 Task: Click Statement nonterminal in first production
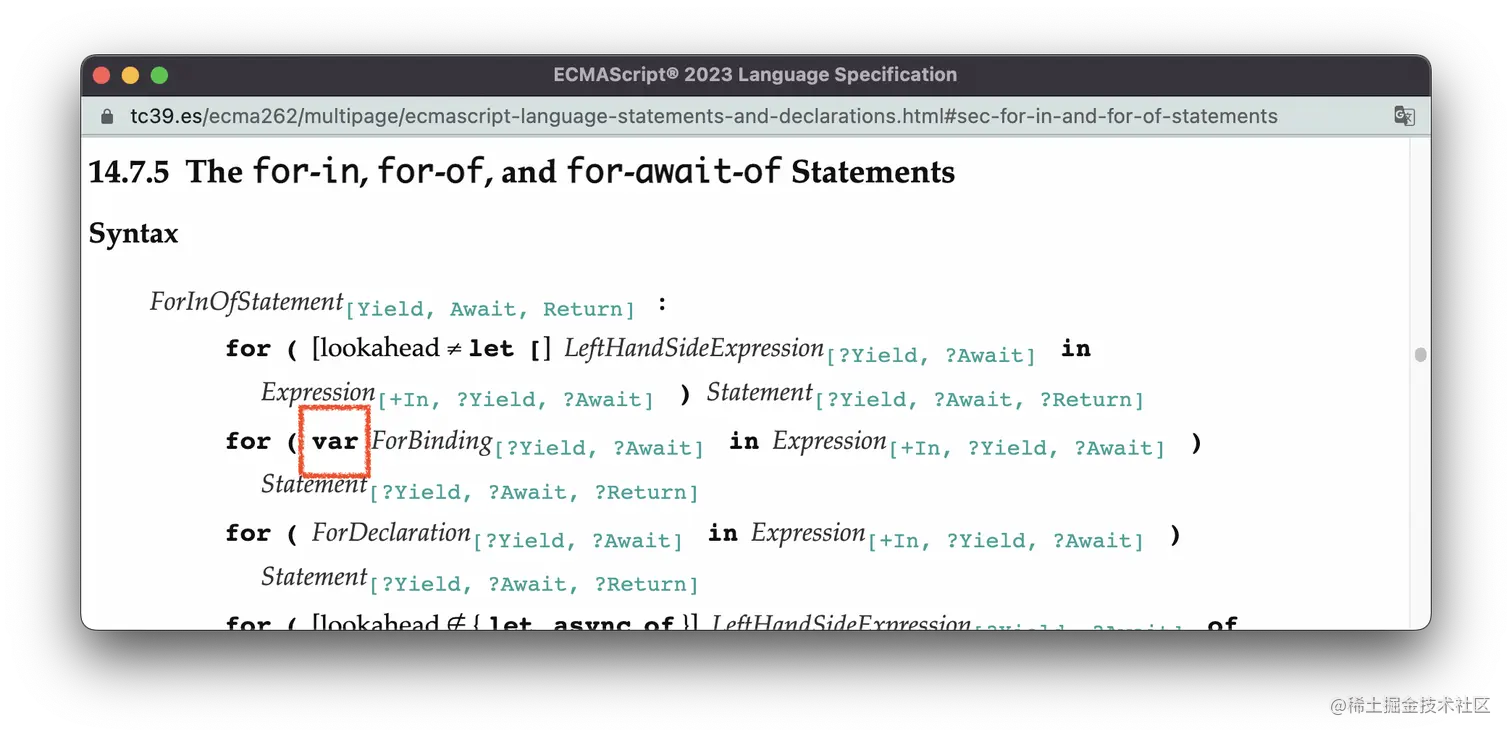click(x=760, y=392)
